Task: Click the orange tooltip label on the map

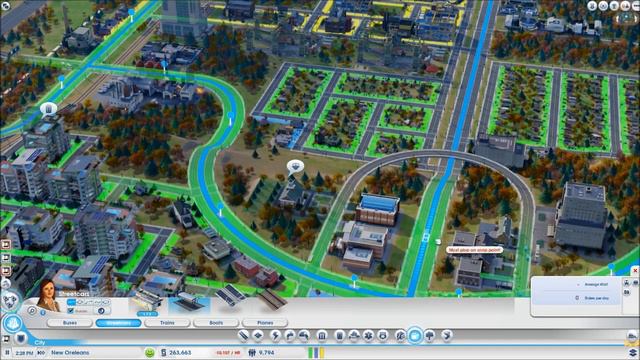Action: pyautogui.click(x=474, y=249)
